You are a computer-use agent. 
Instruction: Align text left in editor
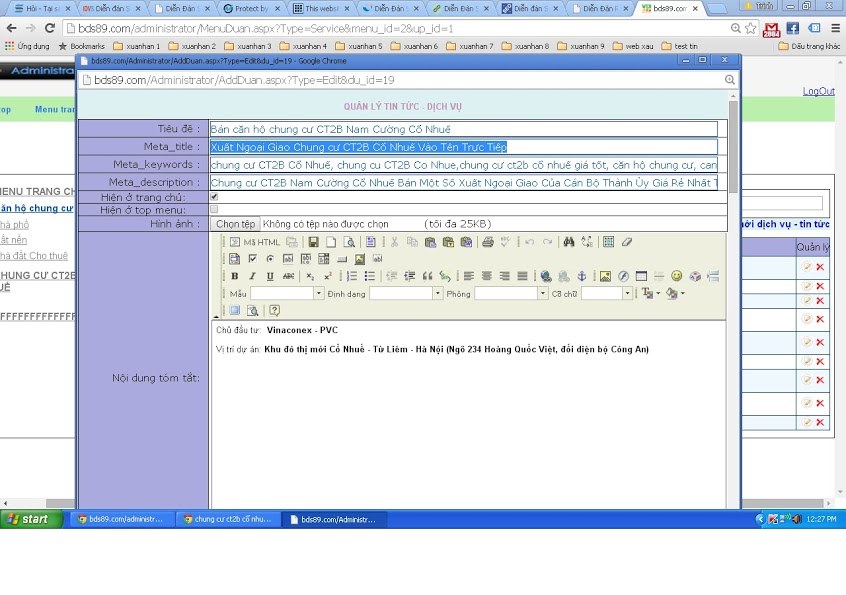[x=469, y=276]
